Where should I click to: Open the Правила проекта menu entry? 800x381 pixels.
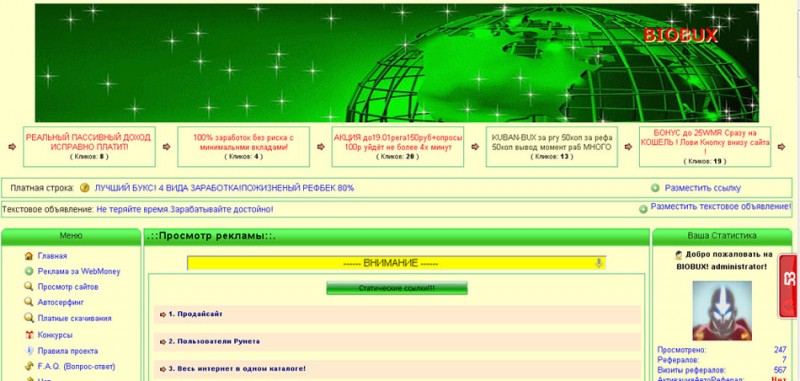pos(68,351)
